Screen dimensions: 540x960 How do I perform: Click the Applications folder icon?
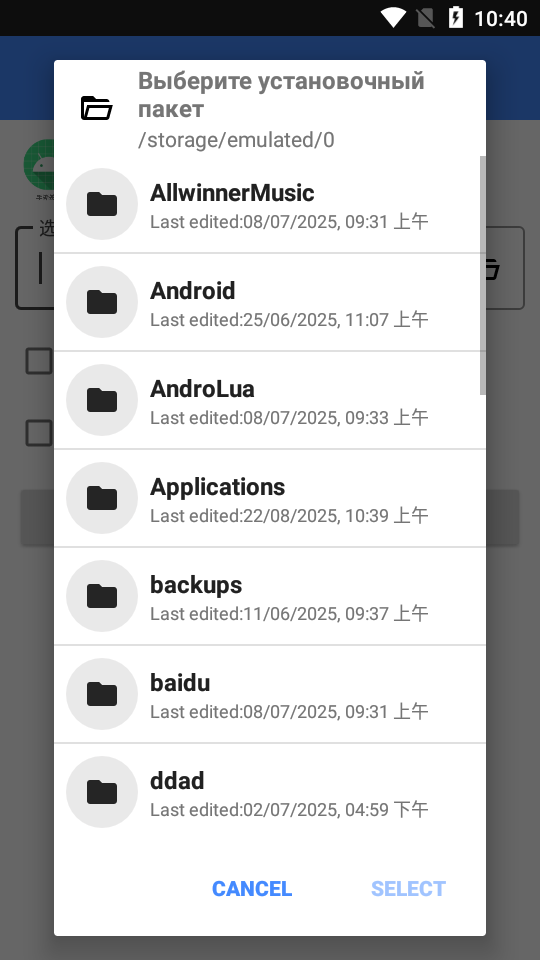[102, 498]
